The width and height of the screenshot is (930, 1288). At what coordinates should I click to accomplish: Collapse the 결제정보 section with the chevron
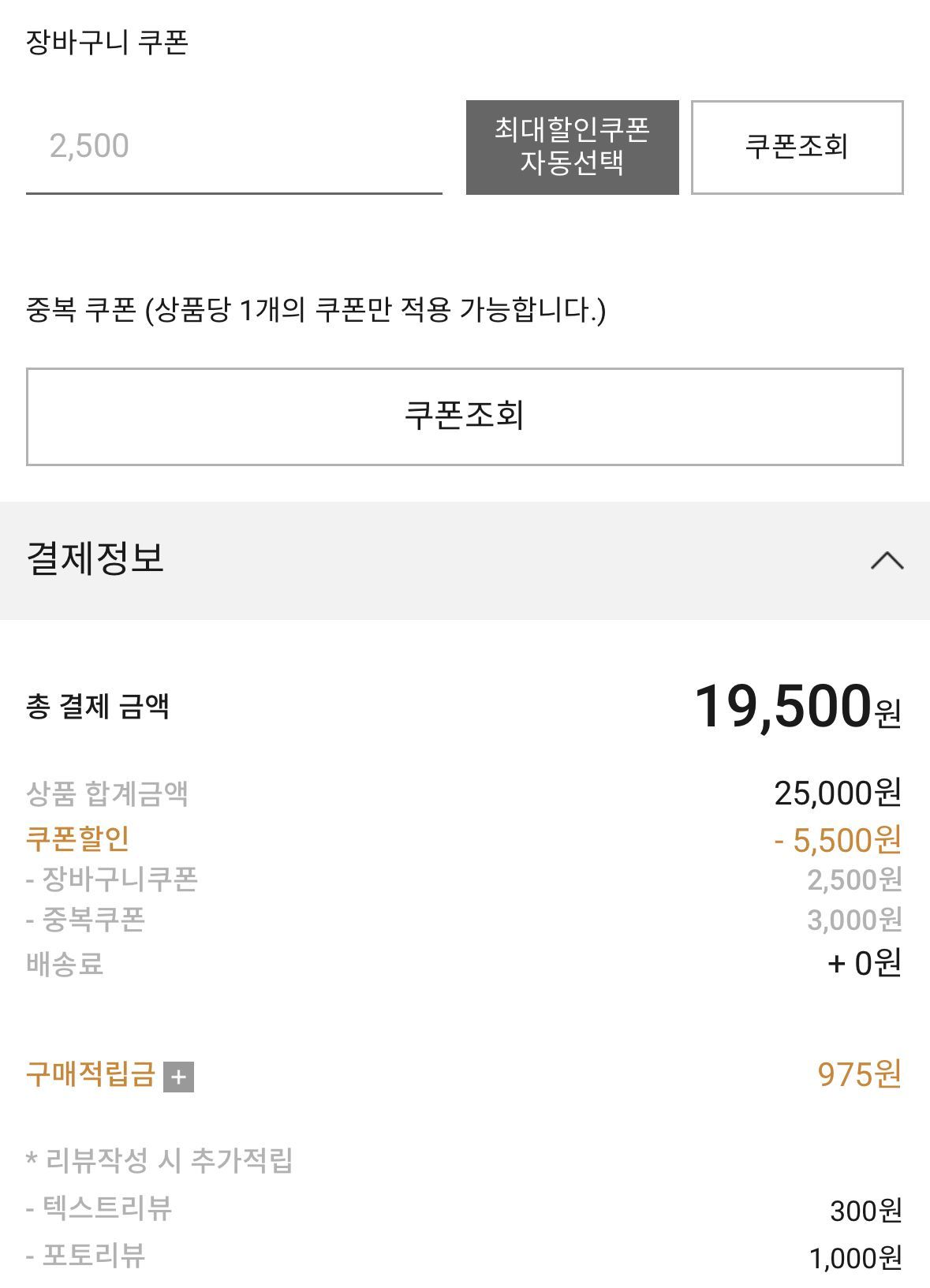pos(887,560)
